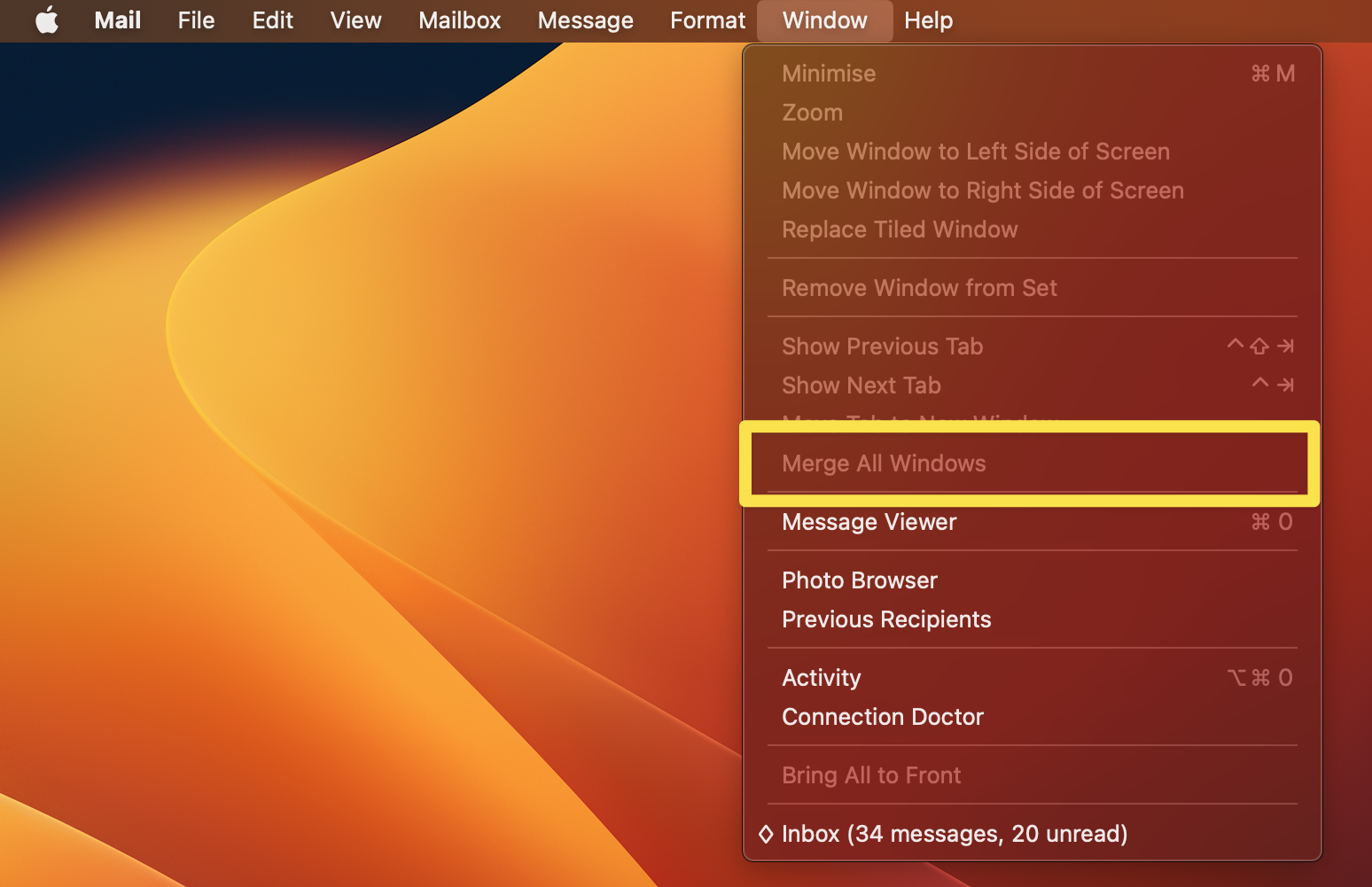
Task: Open the Mailbox menu
Action: click(x=459, y=20)
